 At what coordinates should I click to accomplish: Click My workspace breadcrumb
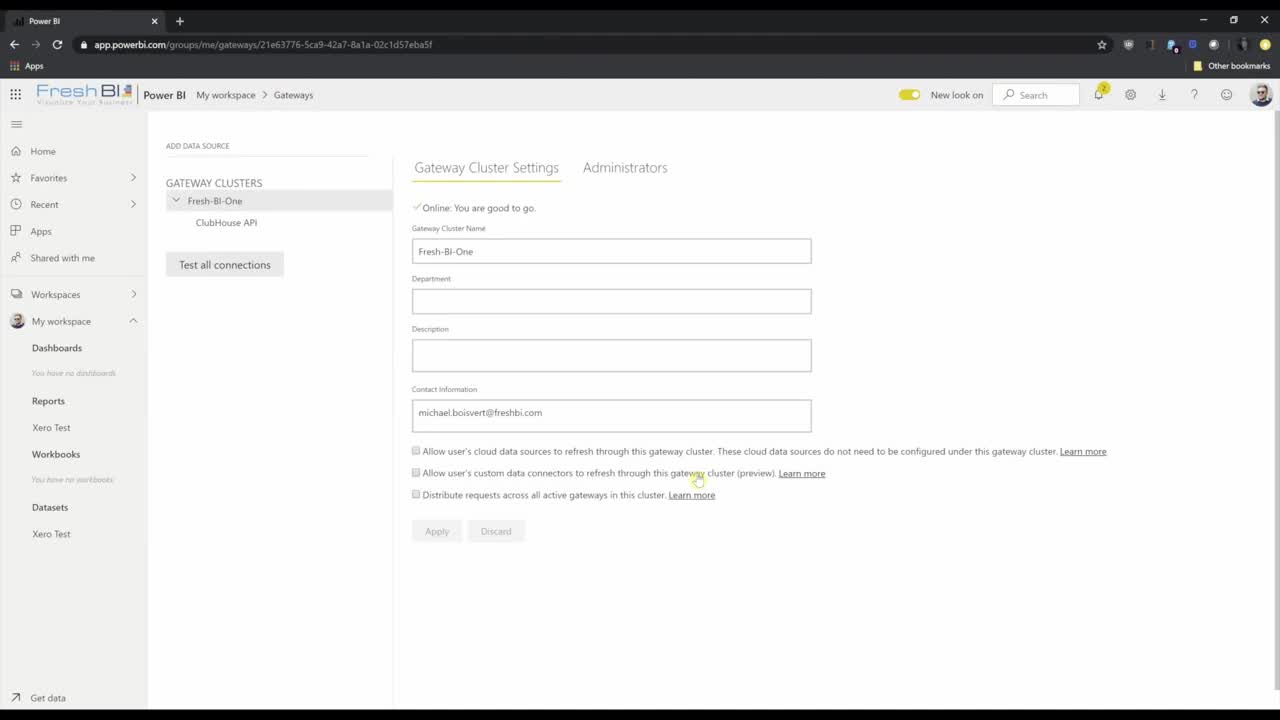(226, 95)
